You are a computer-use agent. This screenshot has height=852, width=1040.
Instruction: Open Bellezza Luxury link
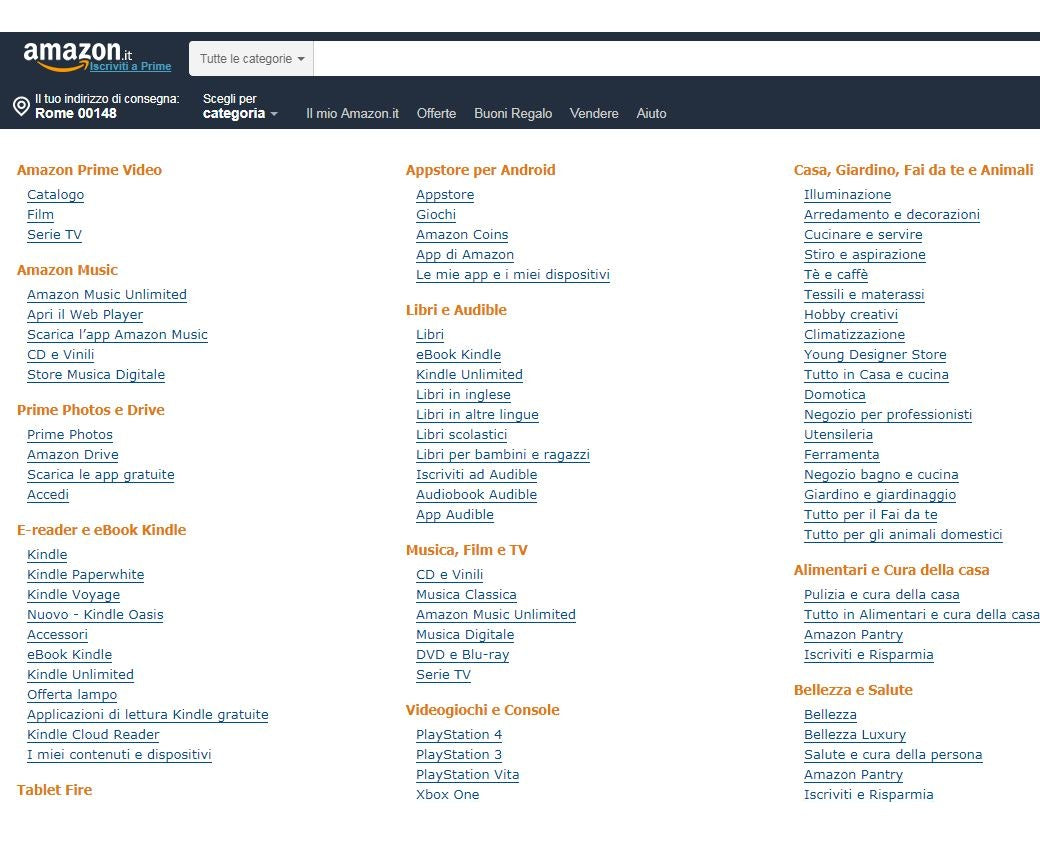coord(854,735)
